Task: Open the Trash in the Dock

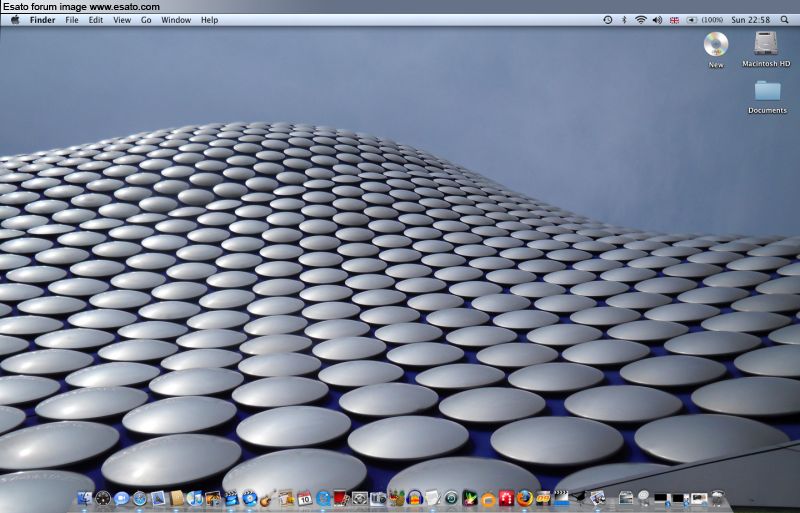Action: (x=717, y=497)
